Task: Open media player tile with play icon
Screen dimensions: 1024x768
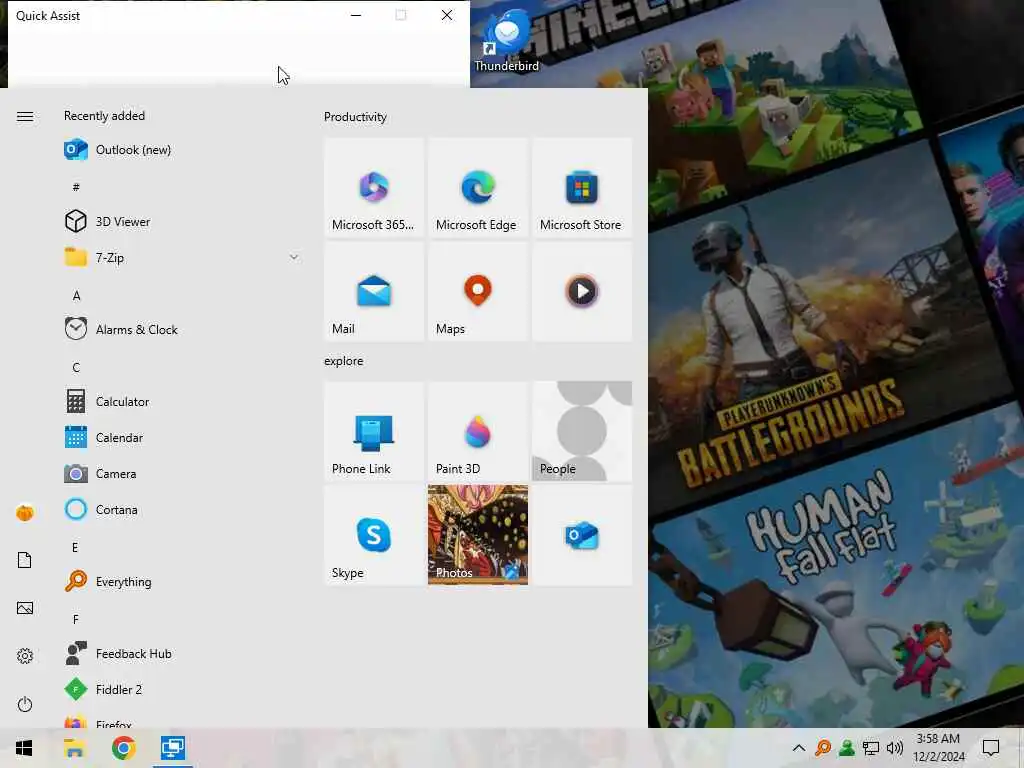Action: click(x=582, y=291)
